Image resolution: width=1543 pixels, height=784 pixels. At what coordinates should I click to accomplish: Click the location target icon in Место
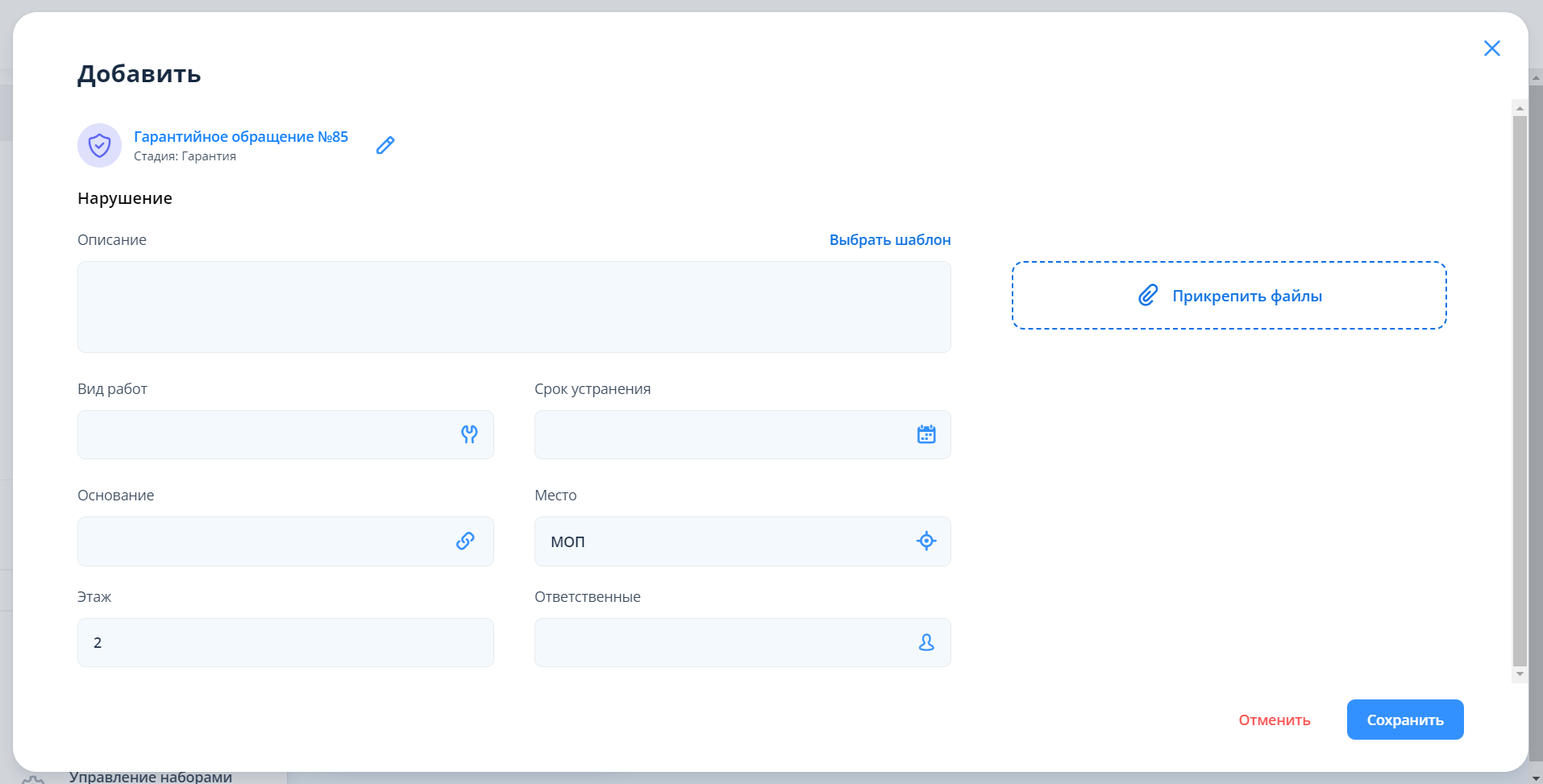coord(926,541)
